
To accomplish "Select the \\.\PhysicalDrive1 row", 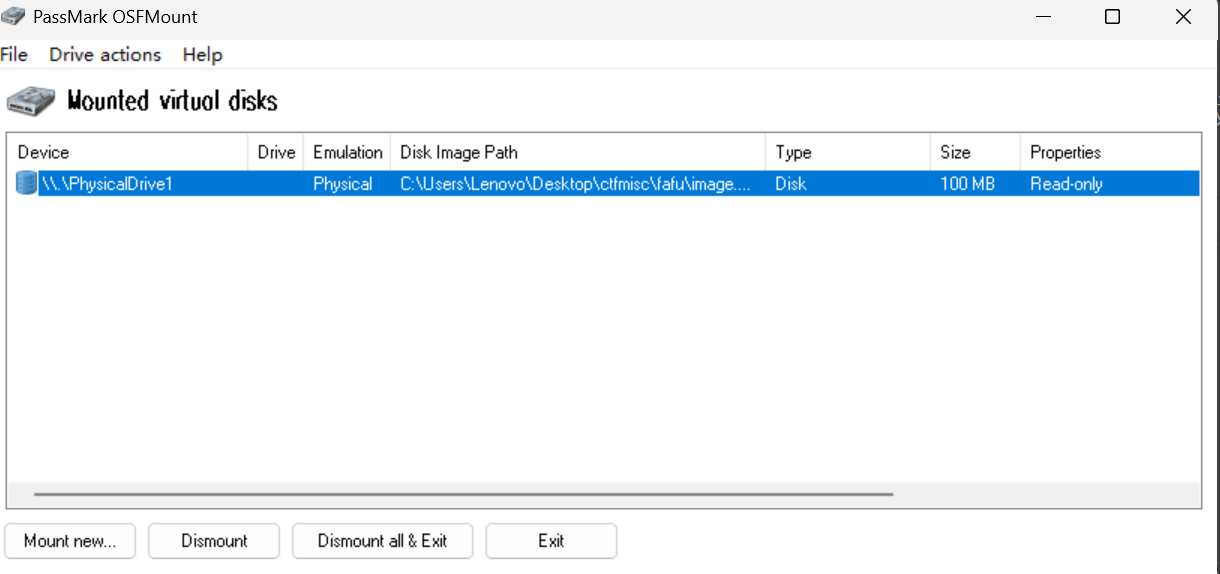I will [604, 183].
